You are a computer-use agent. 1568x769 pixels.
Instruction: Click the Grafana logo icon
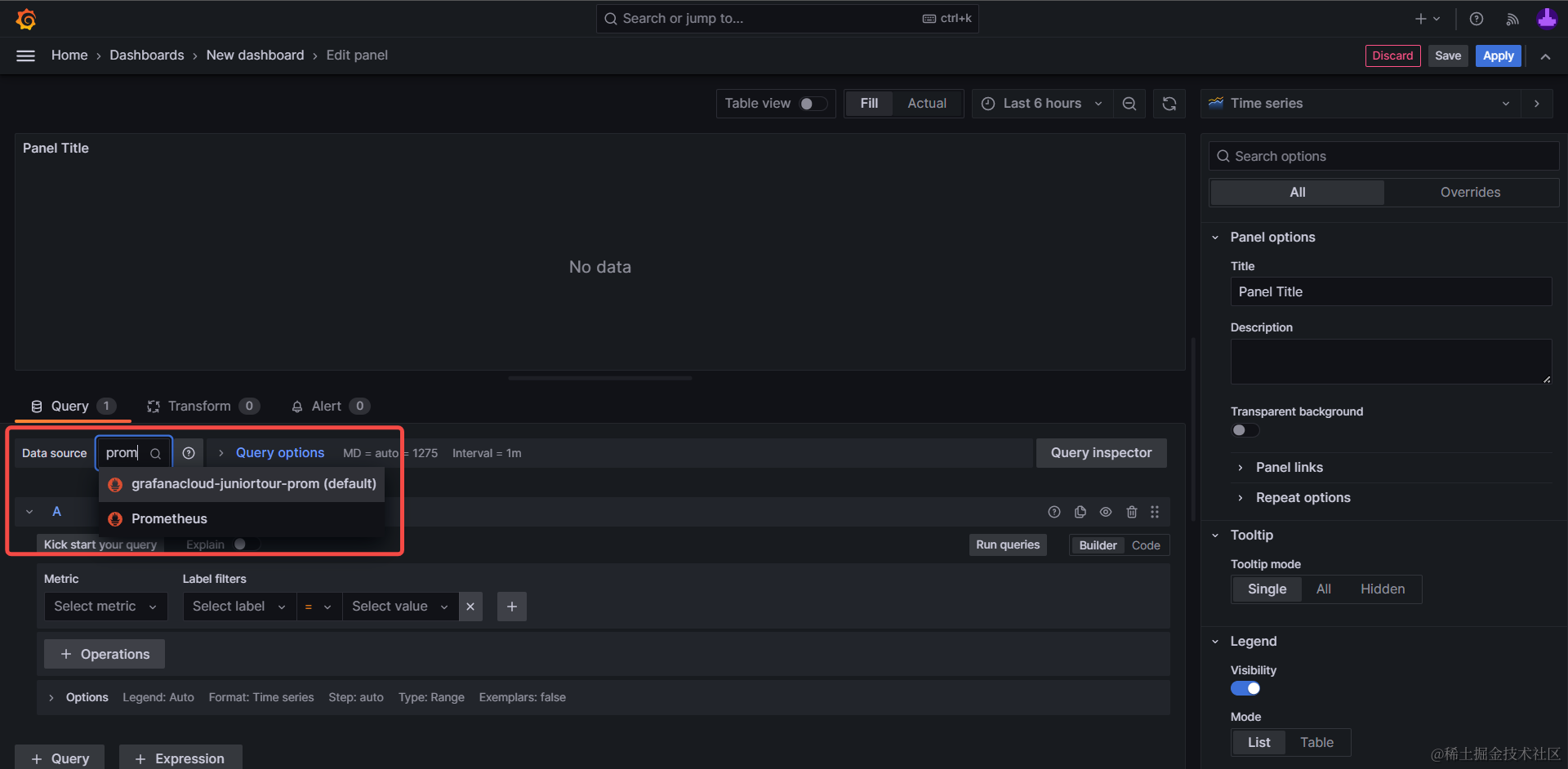26,19
